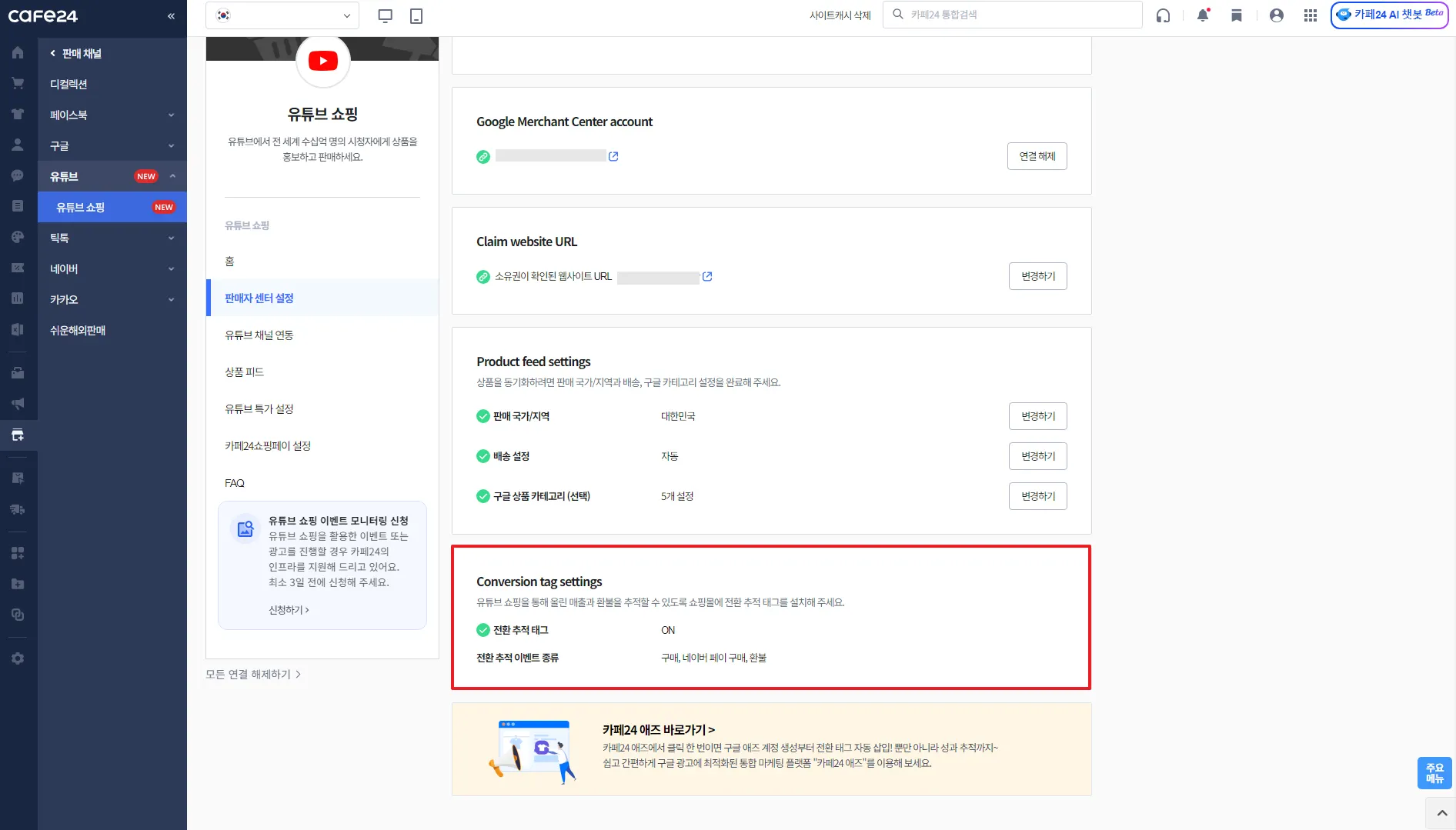Click the 주요 메뉴 floating button
This screenshot has height=830, width=1456.
[x=1434, y=773]
